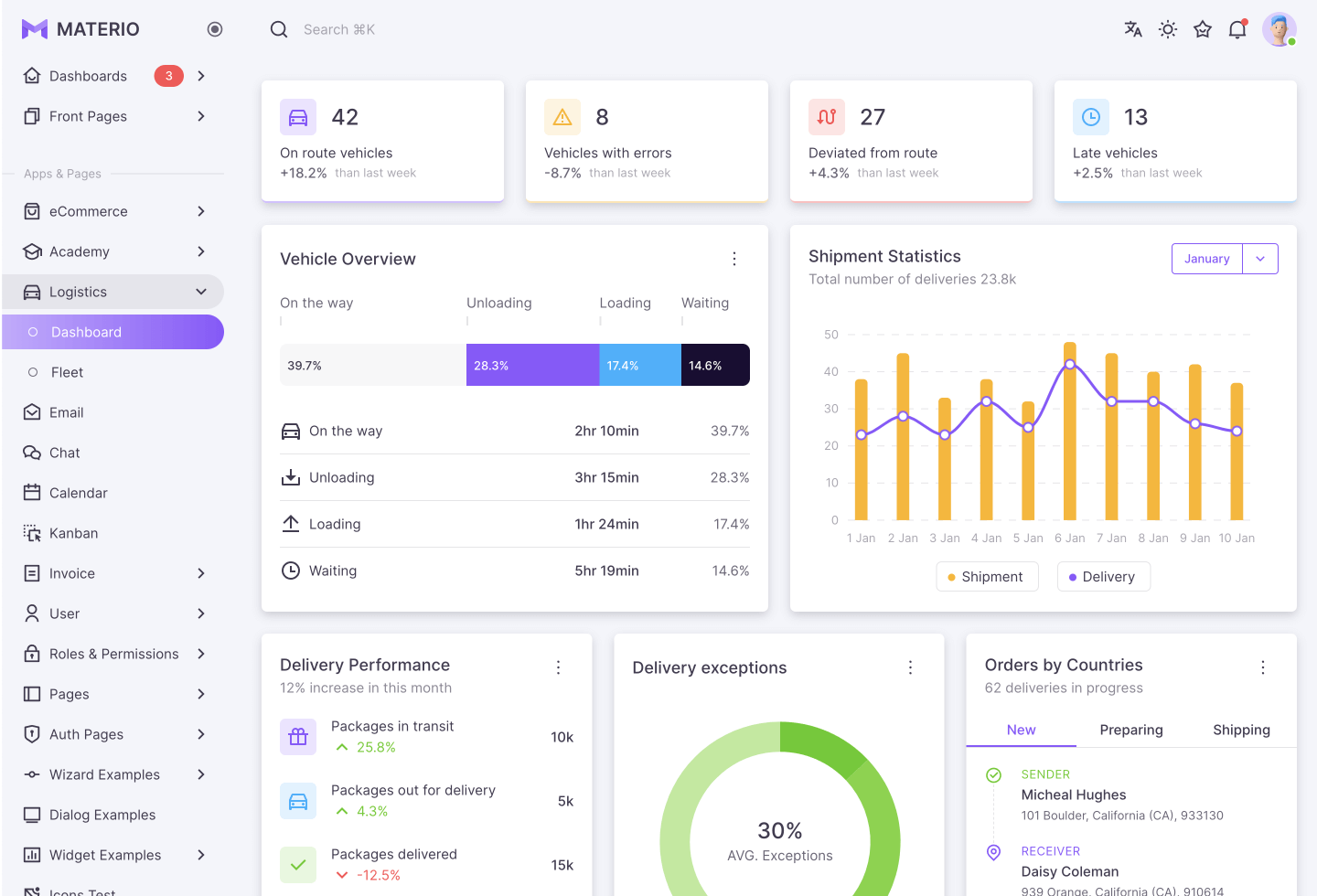The image size is (1317, 896).
Task: Open Delivery exceptions options menu
Action: click(x=910, y=667)
